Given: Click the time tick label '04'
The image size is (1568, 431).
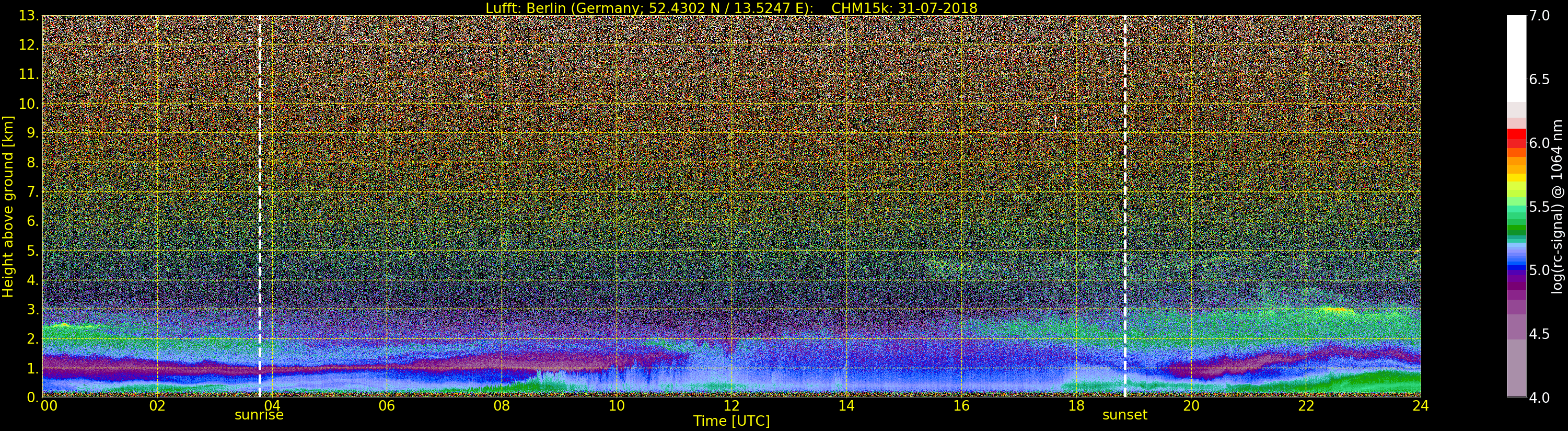Looking at the screenshot, I should point(272,406).
